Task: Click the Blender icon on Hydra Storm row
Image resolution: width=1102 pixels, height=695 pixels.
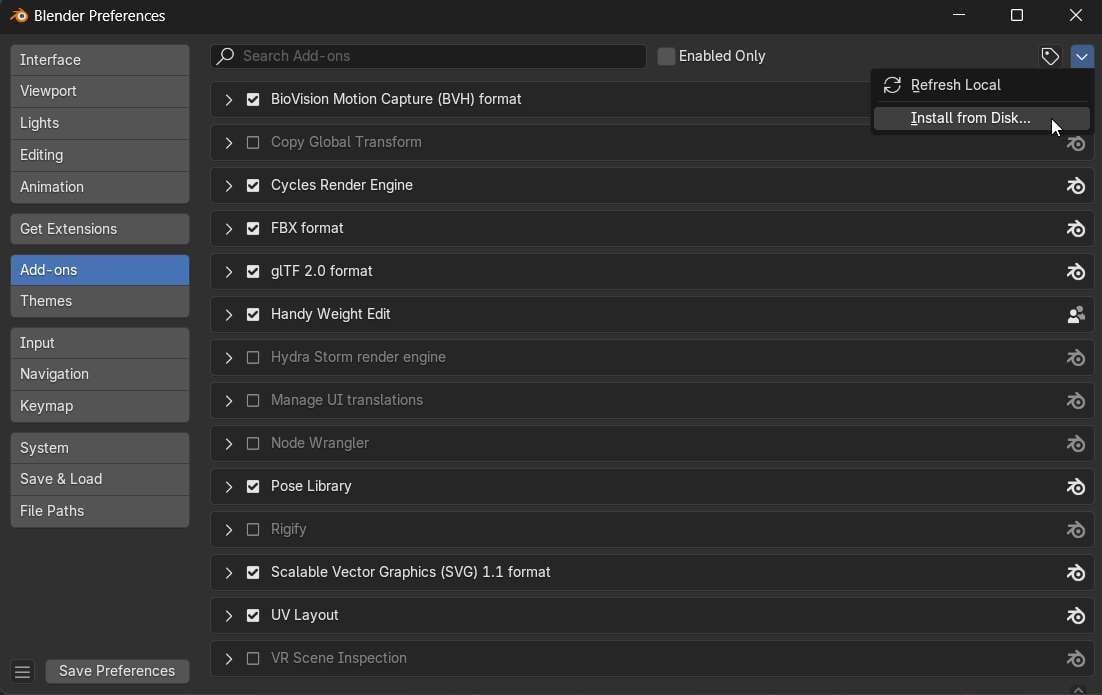Action: 1075,358
